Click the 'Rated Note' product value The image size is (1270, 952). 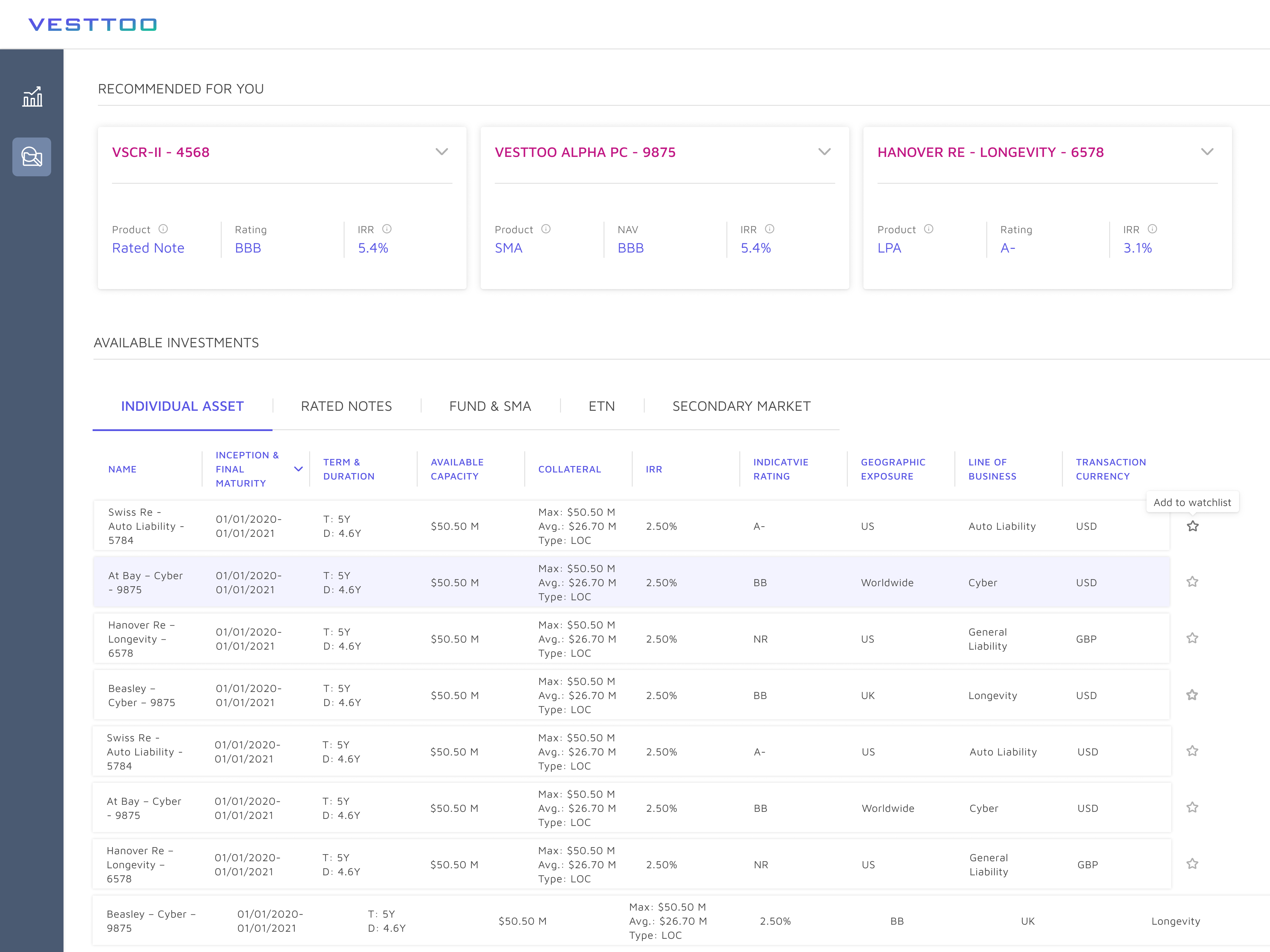(148, 248)
